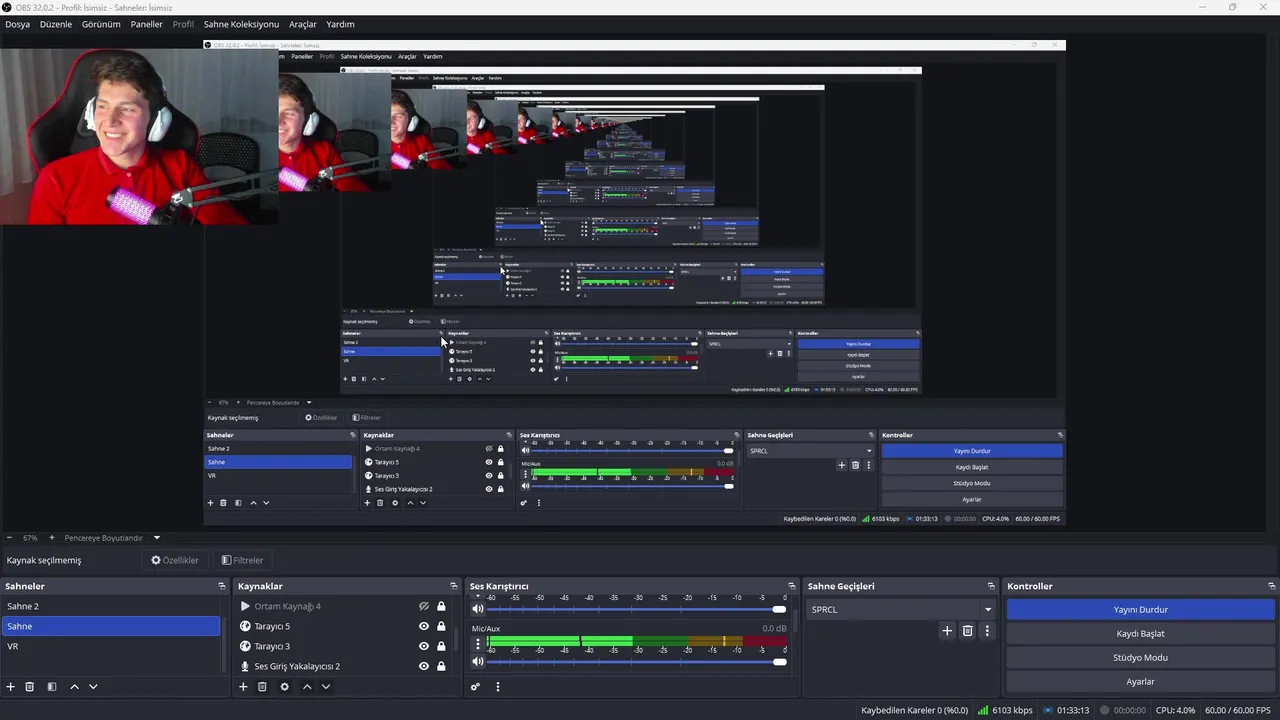Move source down in Kaynaklar toolbar

(x=326, y=687)
